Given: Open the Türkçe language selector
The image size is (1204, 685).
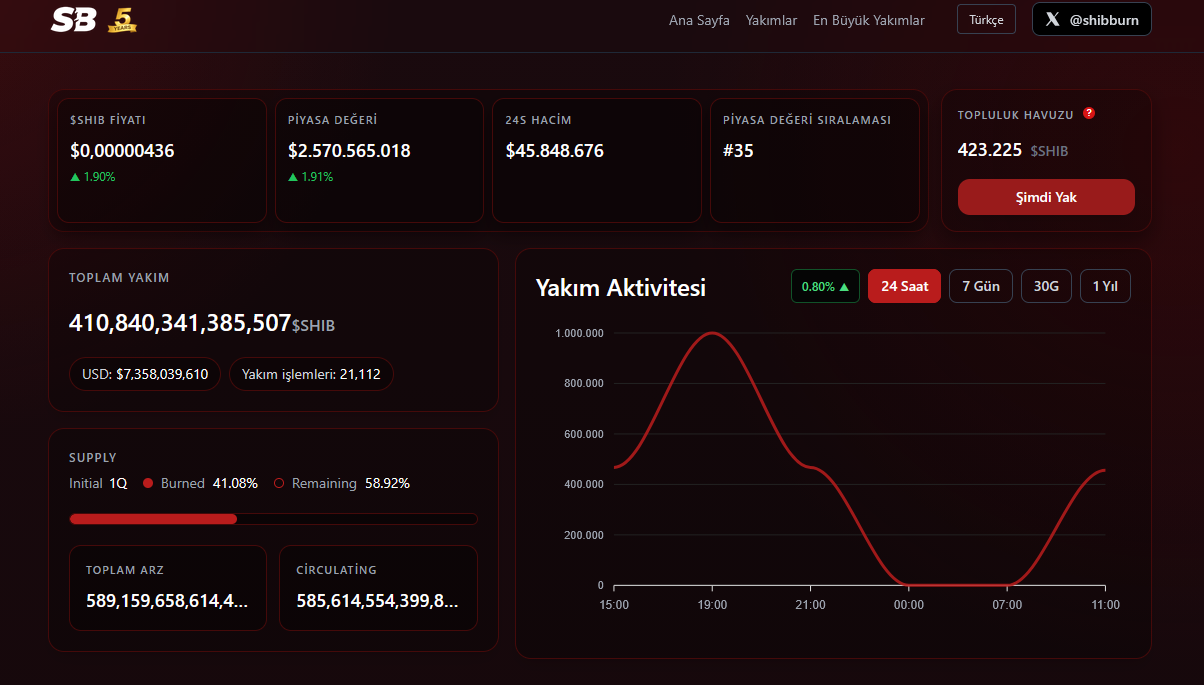Looking at the screenshot, I should pos(986,19).
